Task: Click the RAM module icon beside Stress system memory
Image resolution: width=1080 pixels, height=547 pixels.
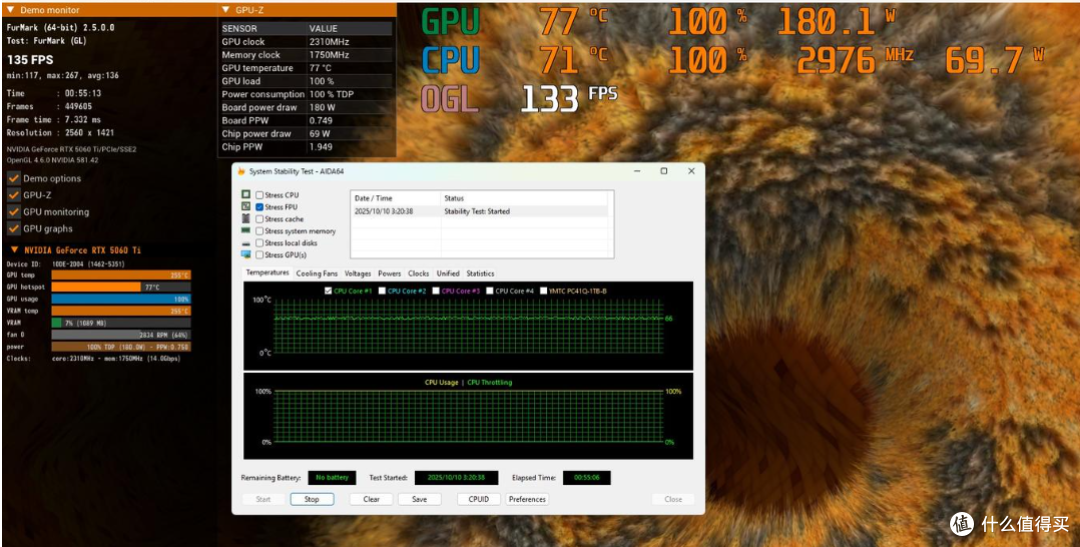Action: pyautogui.click(x=246, y=231)
